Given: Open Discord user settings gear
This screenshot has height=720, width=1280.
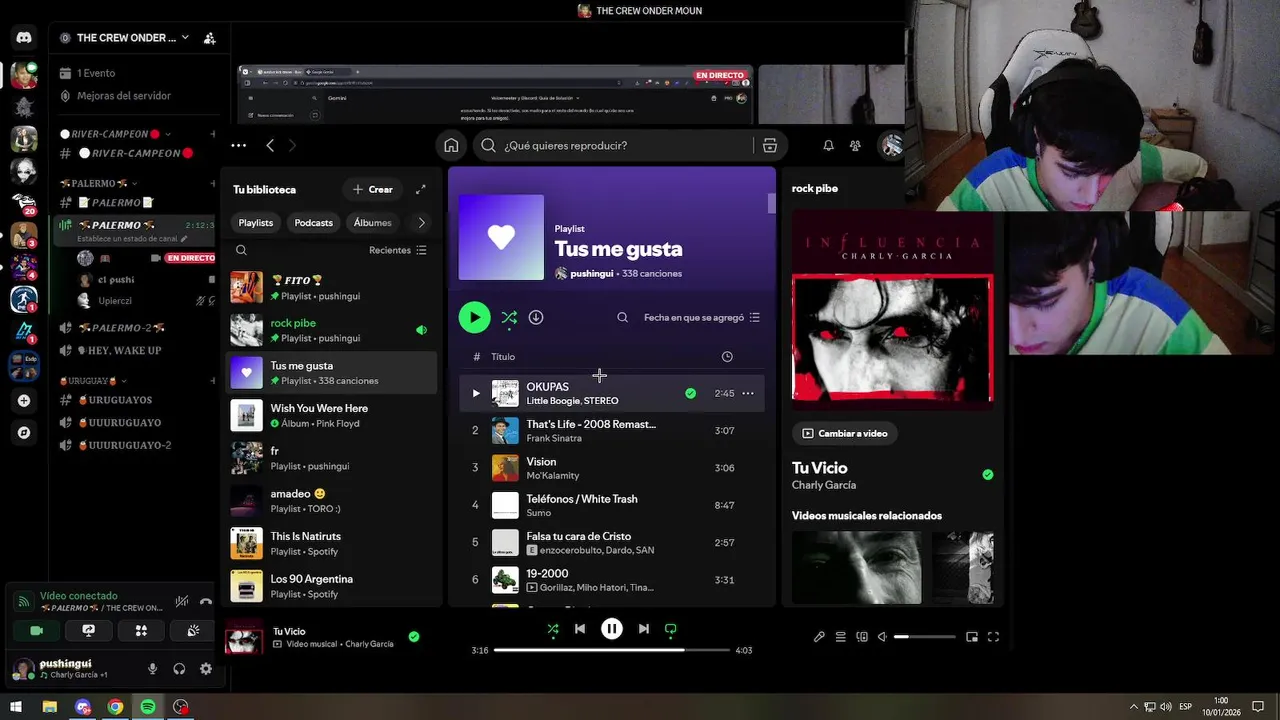Looking at the screenshot, I should [206, 669].
